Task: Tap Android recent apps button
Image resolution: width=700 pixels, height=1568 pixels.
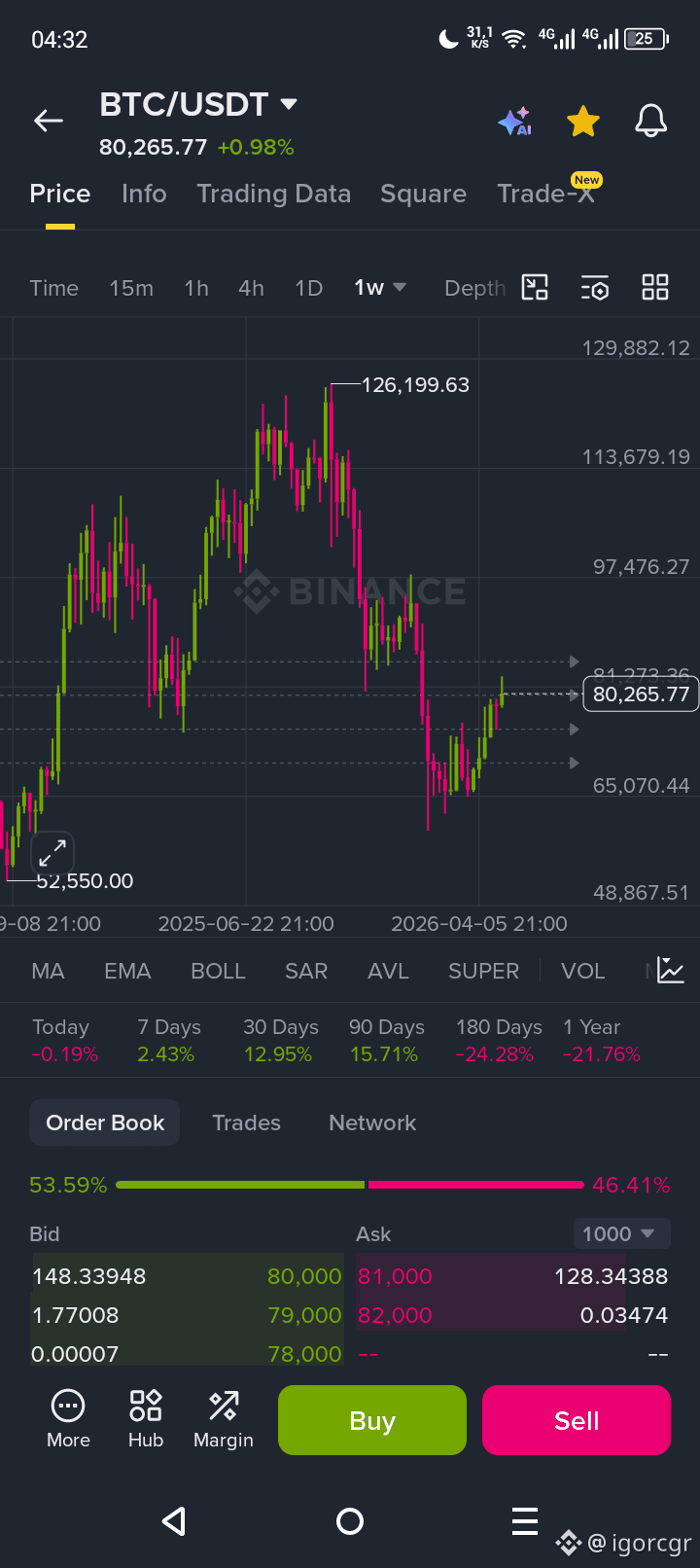Action: (525, 1521)
